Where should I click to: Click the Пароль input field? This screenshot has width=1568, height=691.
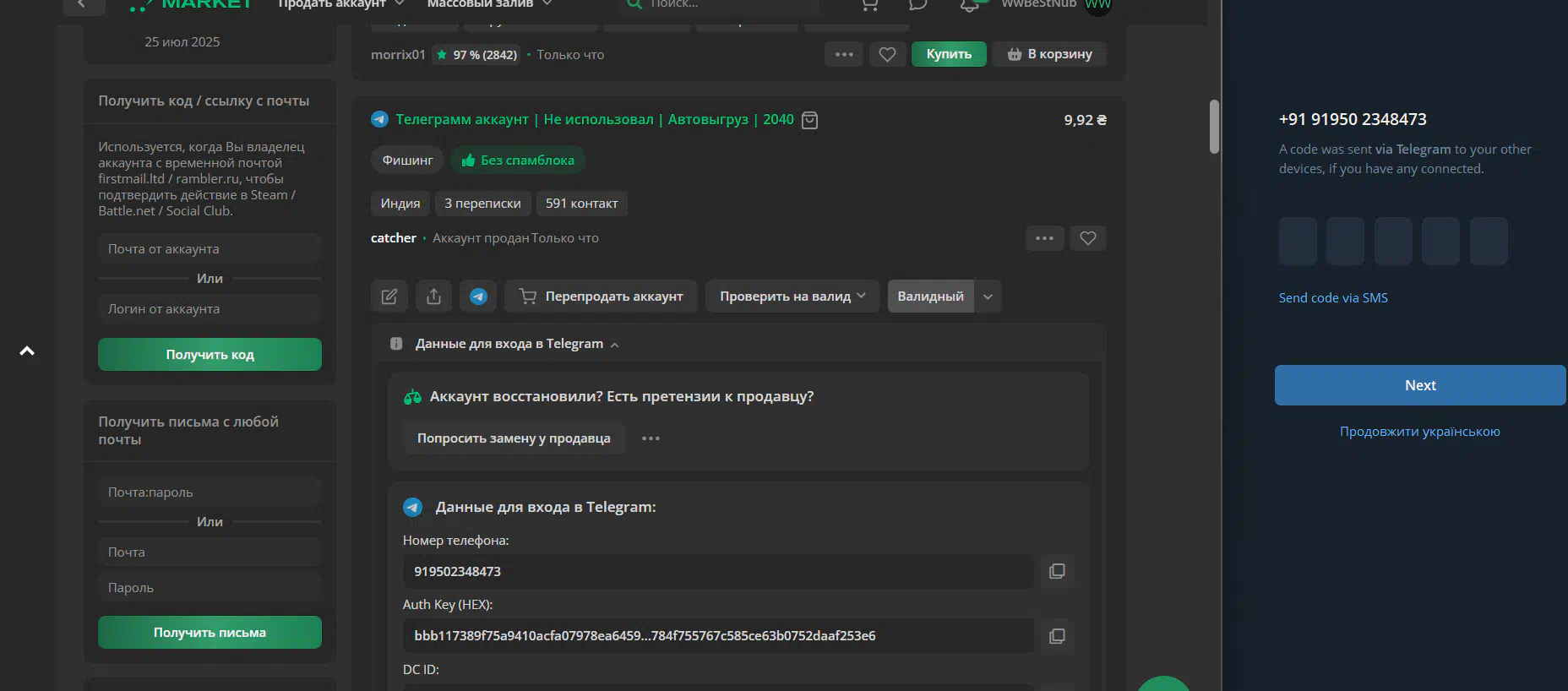(210, 588)
